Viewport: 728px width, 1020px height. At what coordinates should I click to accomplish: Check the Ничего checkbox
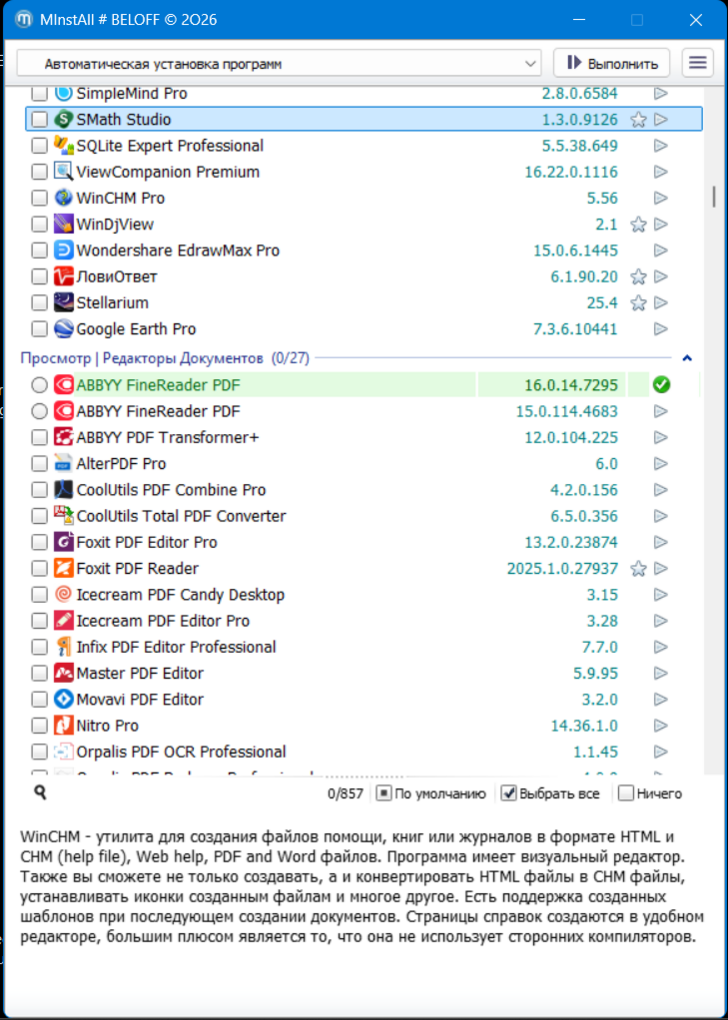tap(626, 794)
